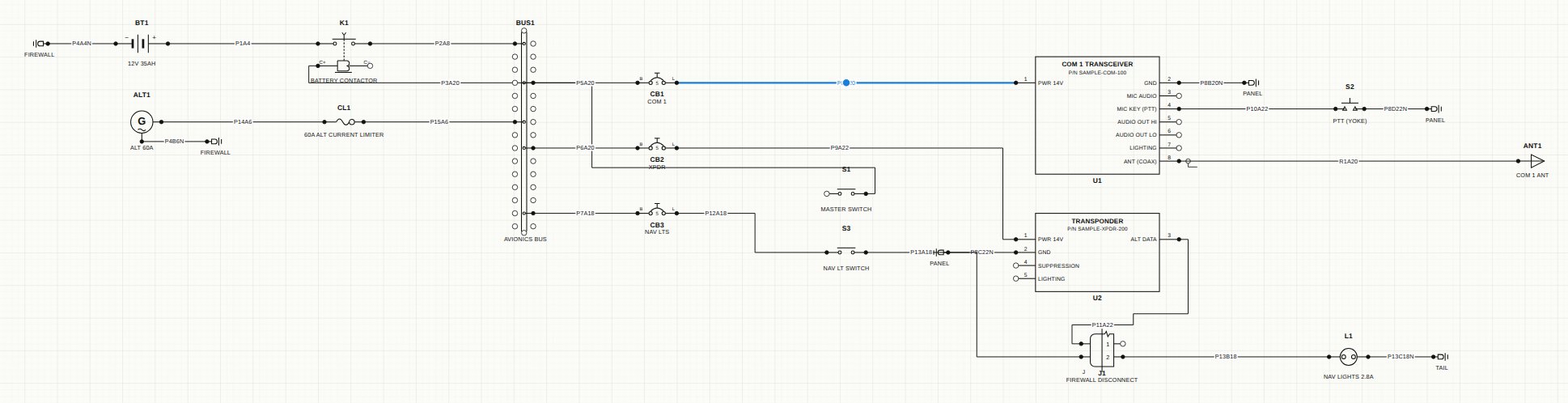Click the COM 1 LIGHTING pin 7 terminal
This screenshot has width=1568, height=403.
(1179, 148)
